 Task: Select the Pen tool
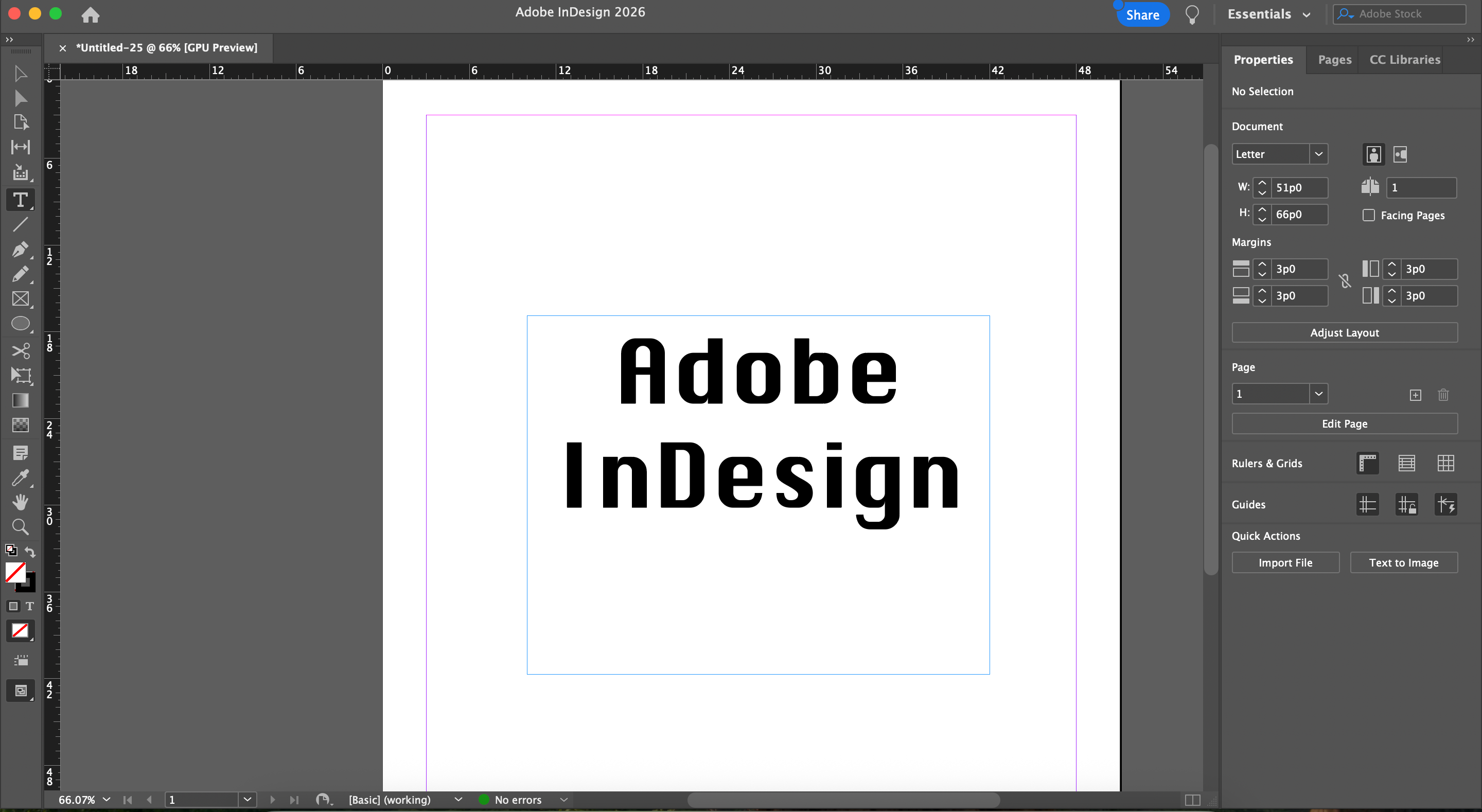(20, 249)
